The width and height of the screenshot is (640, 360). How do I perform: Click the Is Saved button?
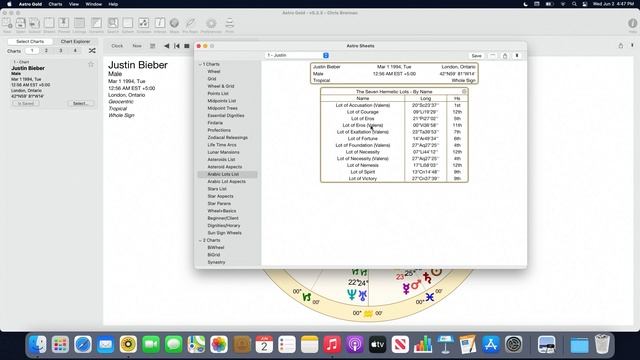[x=26, y=103]
